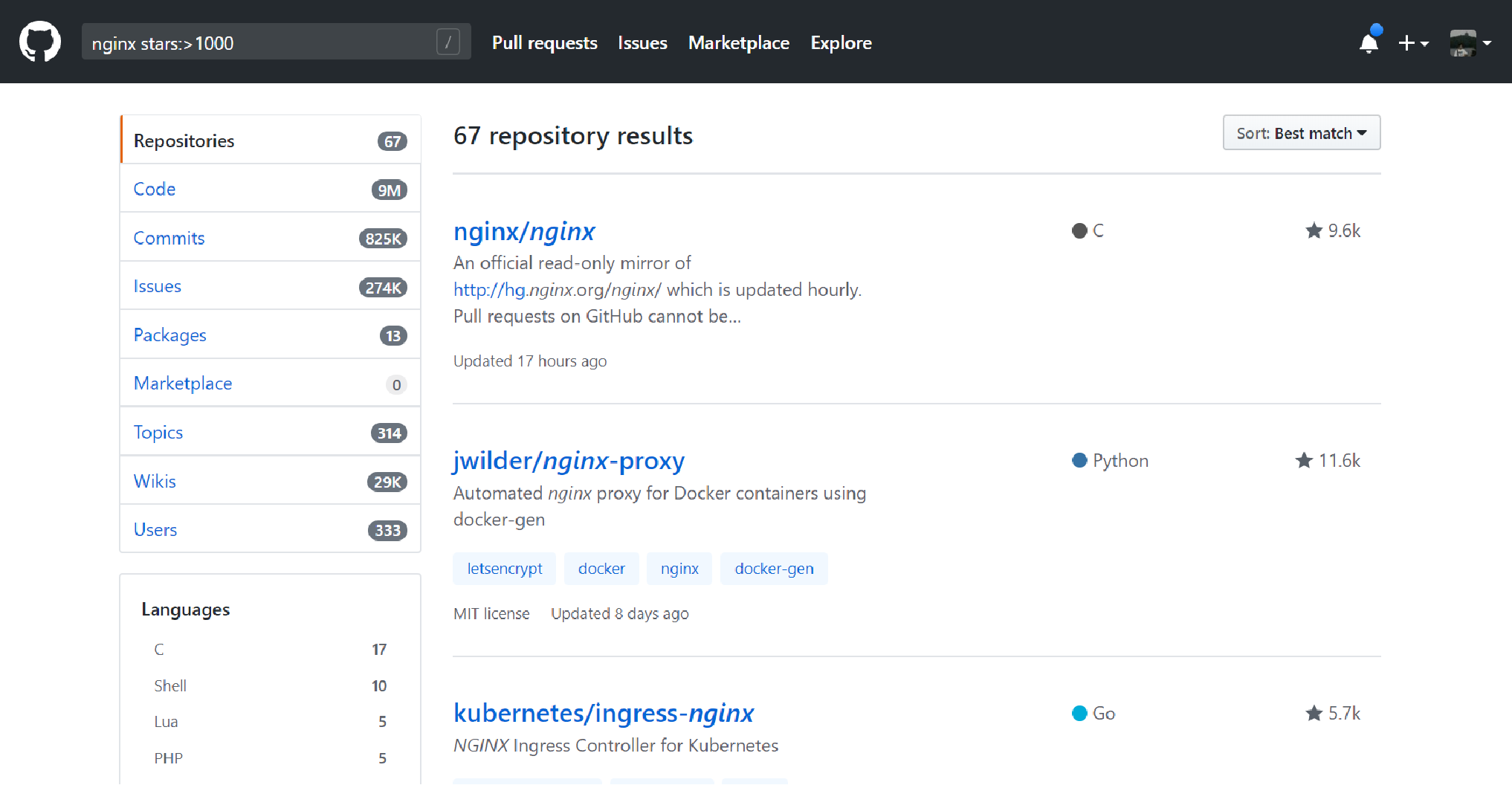Filter results by Shell language

(170, 685)
